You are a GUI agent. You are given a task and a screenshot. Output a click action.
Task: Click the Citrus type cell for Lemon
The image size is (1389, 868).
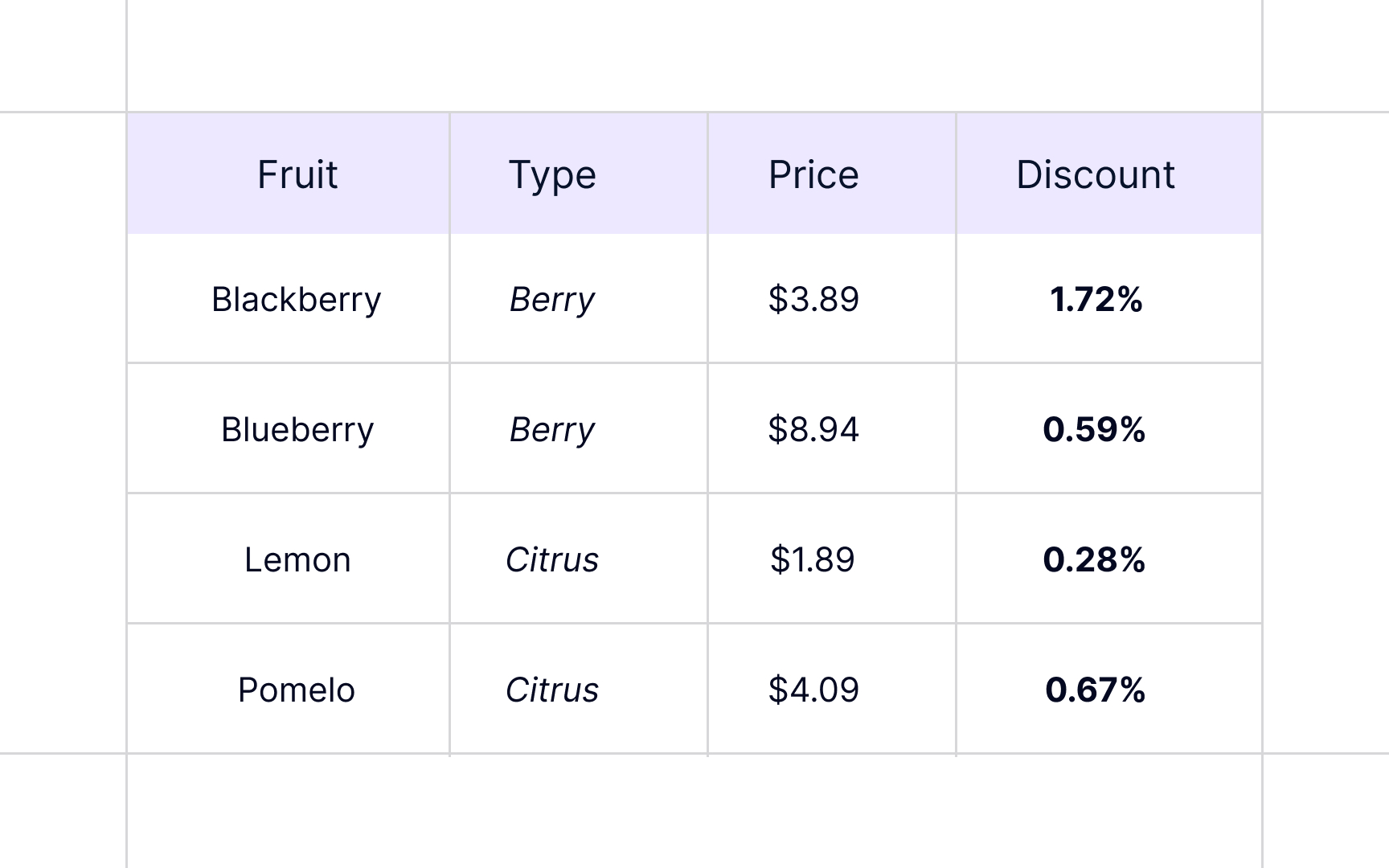point(552,560)
